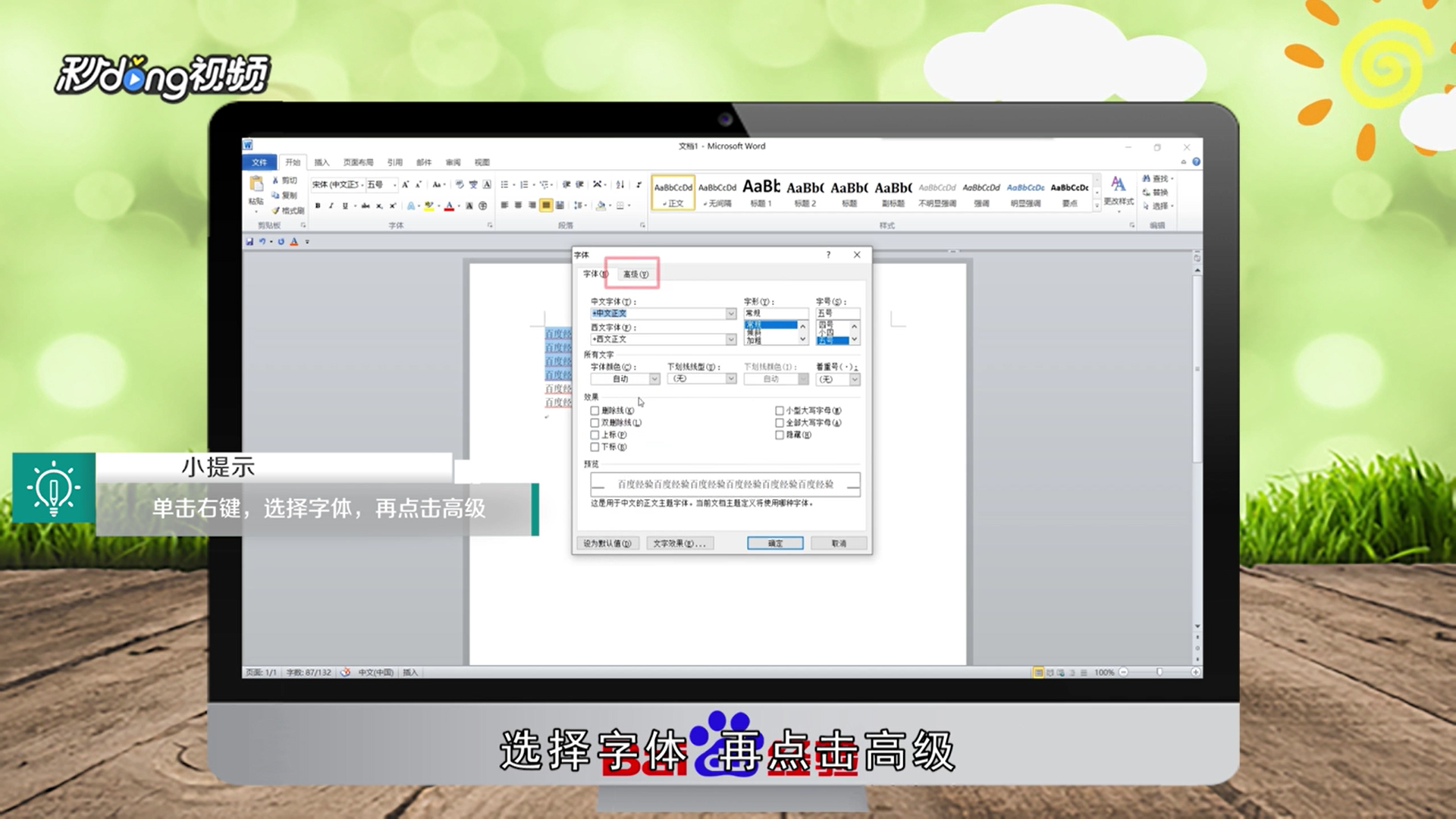The height and width of the screenshot is (819, 1456).
Task: Open the underline style (下划线线型) dropdown
Action: point(731,379)
